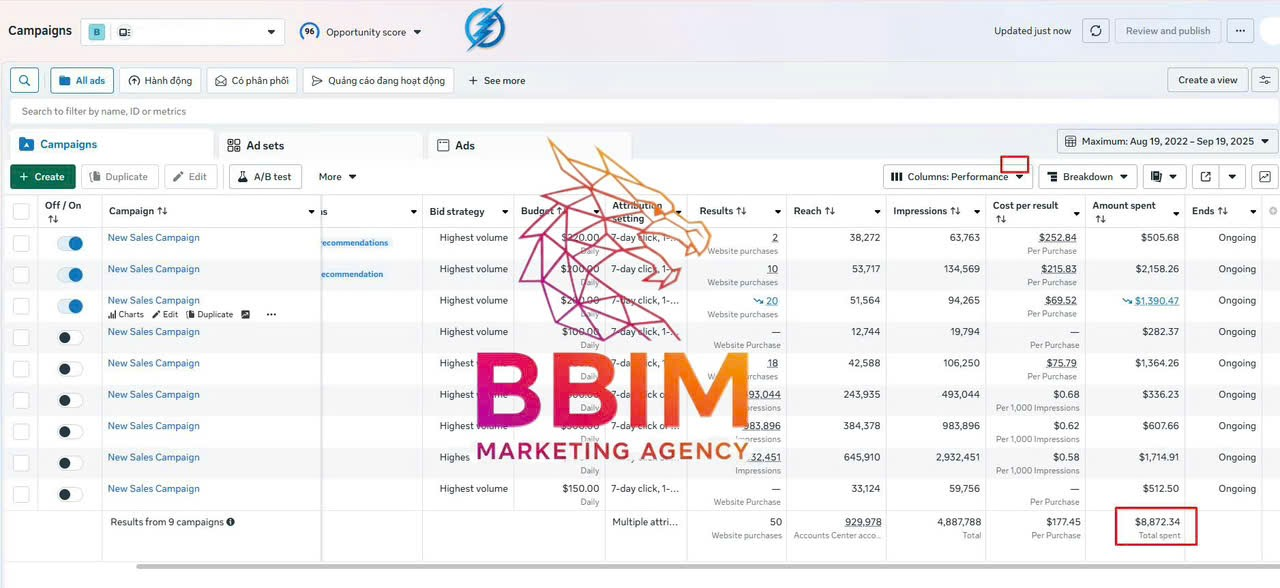This screenshot has height=588, width=1280.
Task: Open export options arrow next to export icon
Action: [x=1232, y=177]
